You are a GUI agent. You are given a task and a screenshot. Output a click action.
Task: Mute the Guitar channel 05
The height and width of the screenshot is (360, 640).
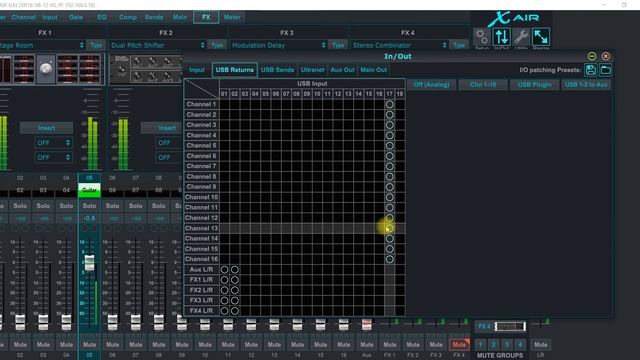point(89,345)
